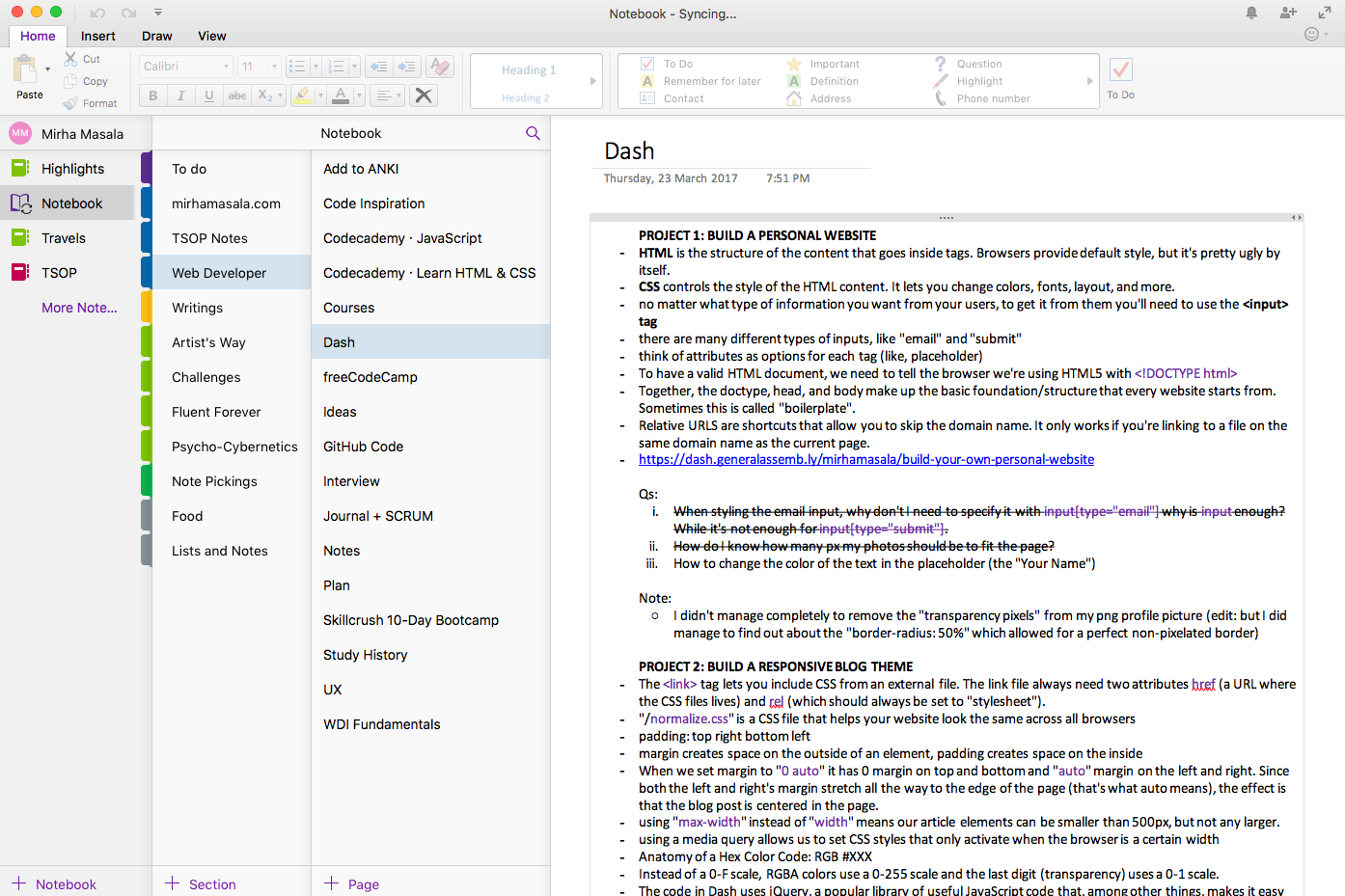
Task: Open the font size dropdown
Action: [274, 67]
